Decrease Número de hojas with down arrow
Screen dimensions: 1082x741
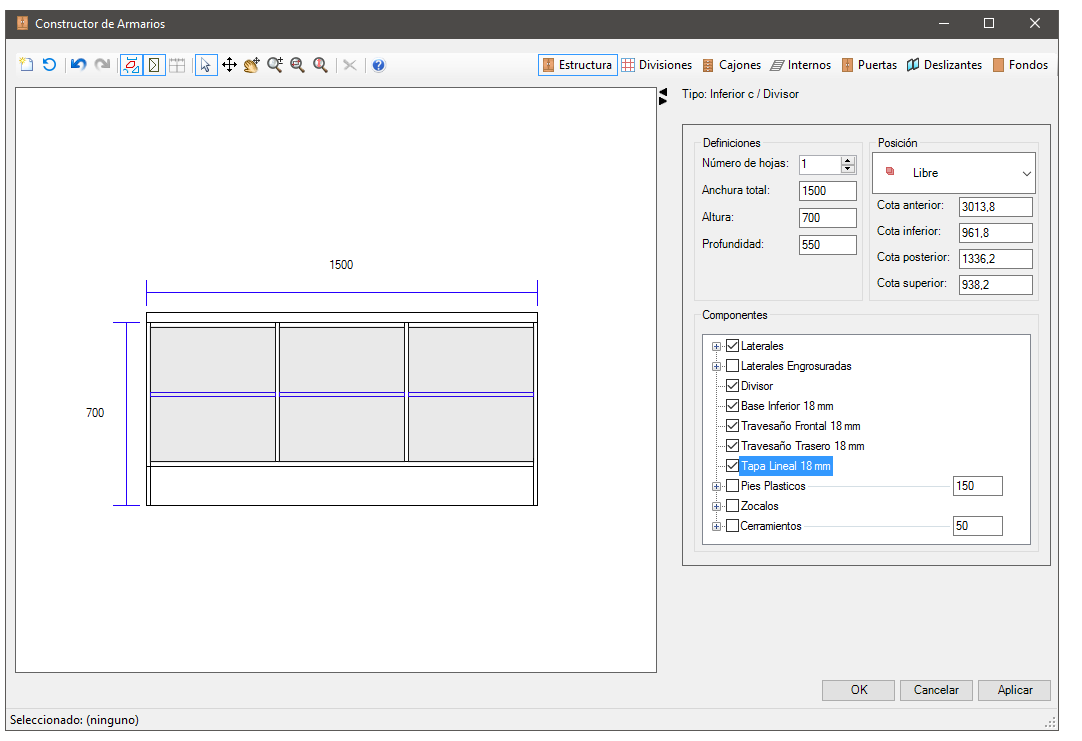click(x=848, y=168)
